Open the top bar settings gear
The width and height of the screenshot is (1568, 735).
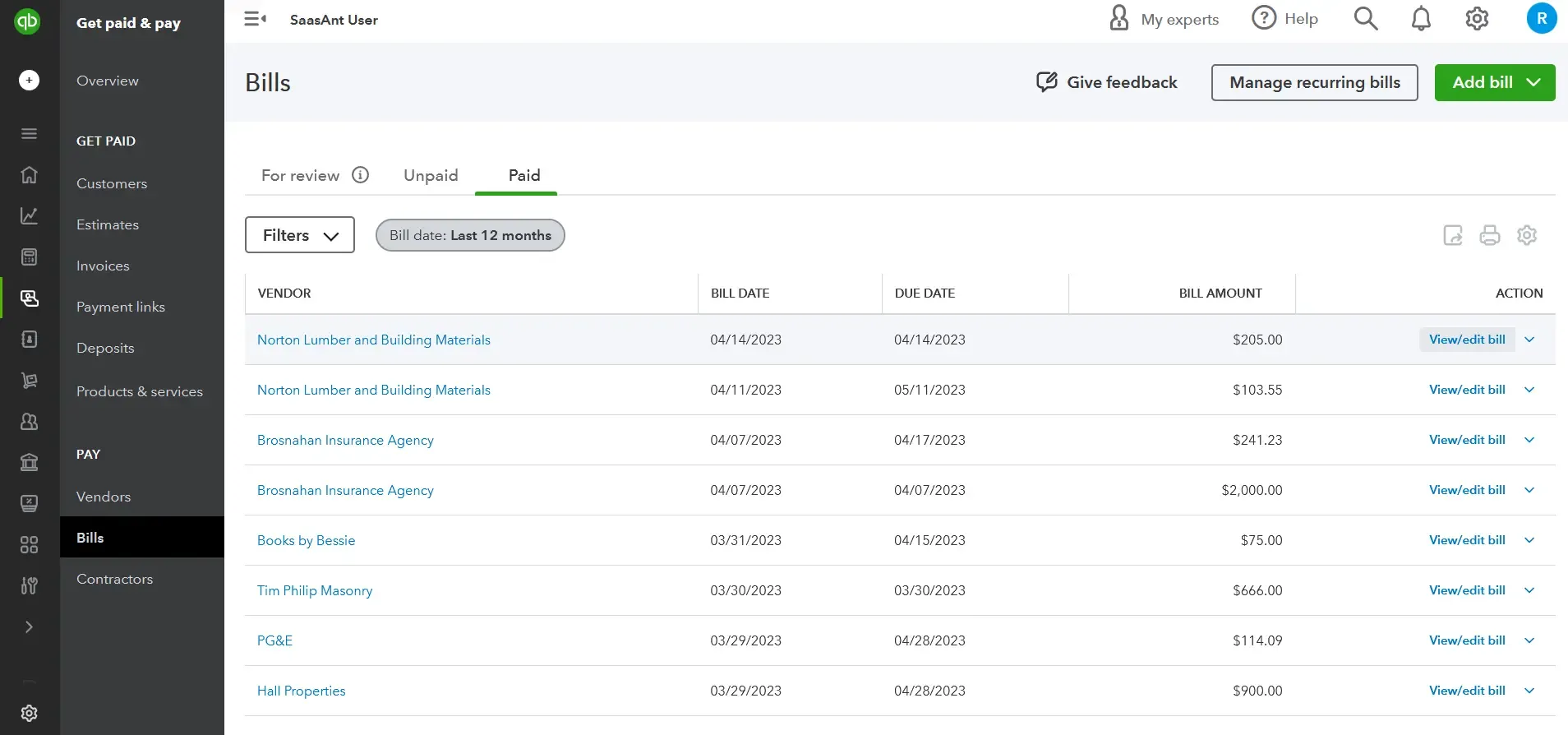1477,18
